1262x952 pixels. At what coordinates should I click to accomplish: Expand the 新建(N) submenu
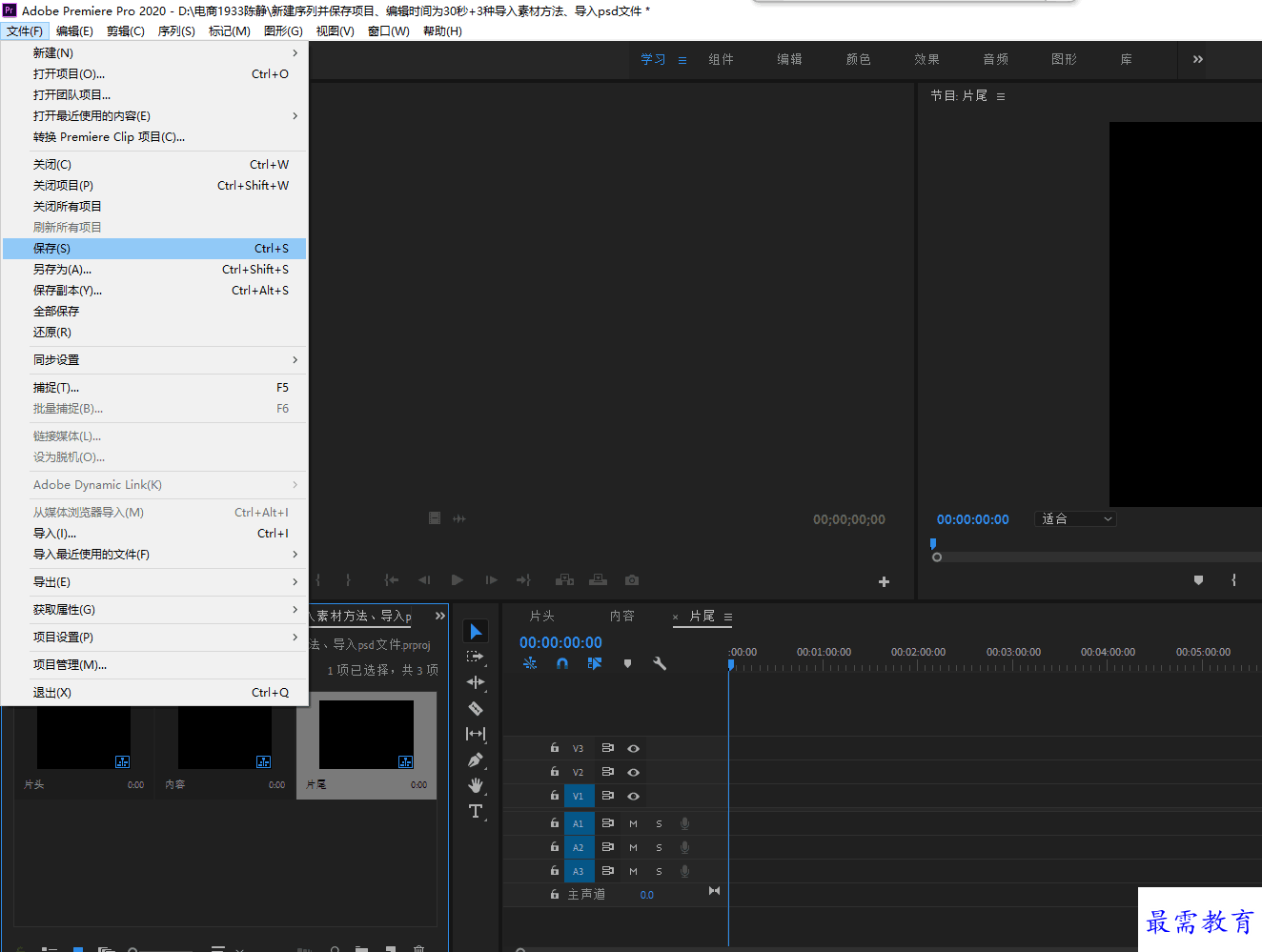tap(154, 52)
